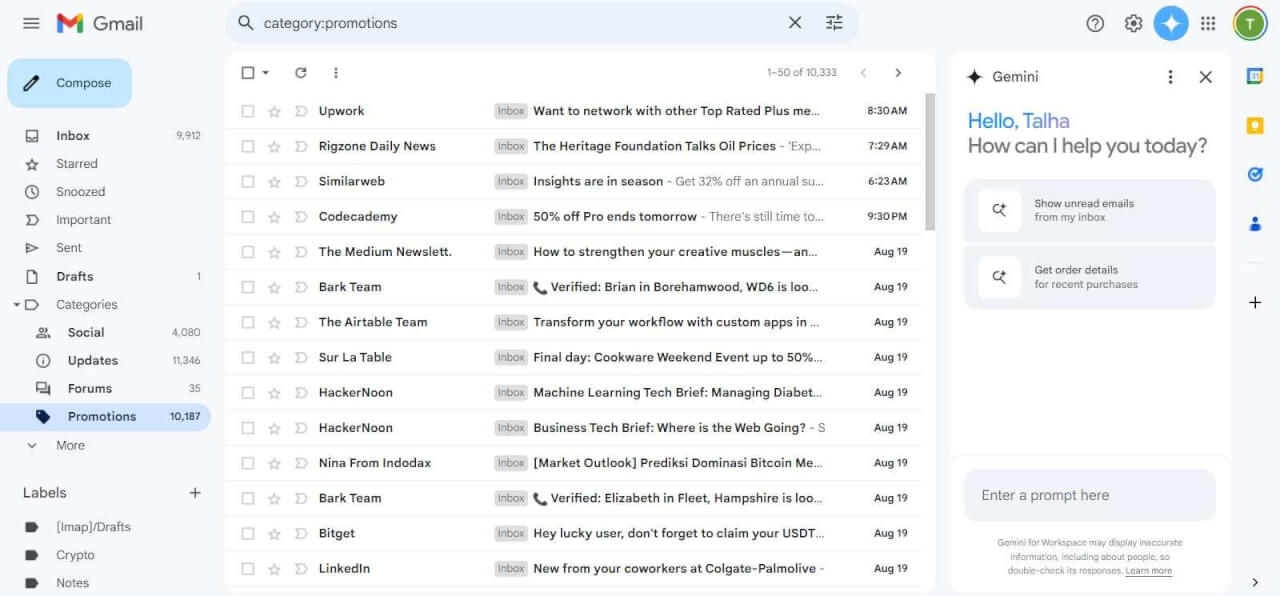Open the Learn more link in Gemini panel

tap(1148, 570)
